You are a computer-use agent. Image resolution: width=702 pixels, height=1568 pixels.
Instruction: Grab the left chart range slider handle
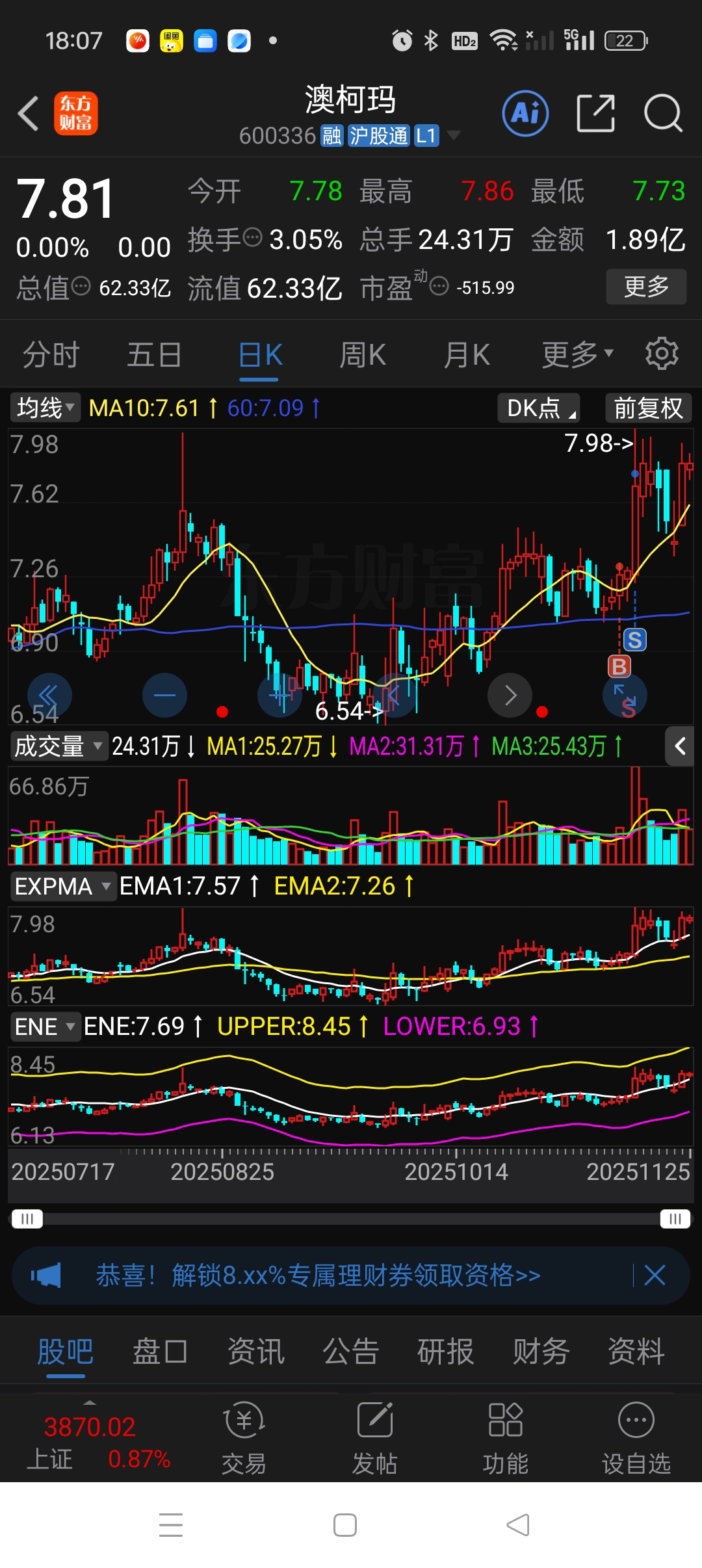click(27, 1218)
